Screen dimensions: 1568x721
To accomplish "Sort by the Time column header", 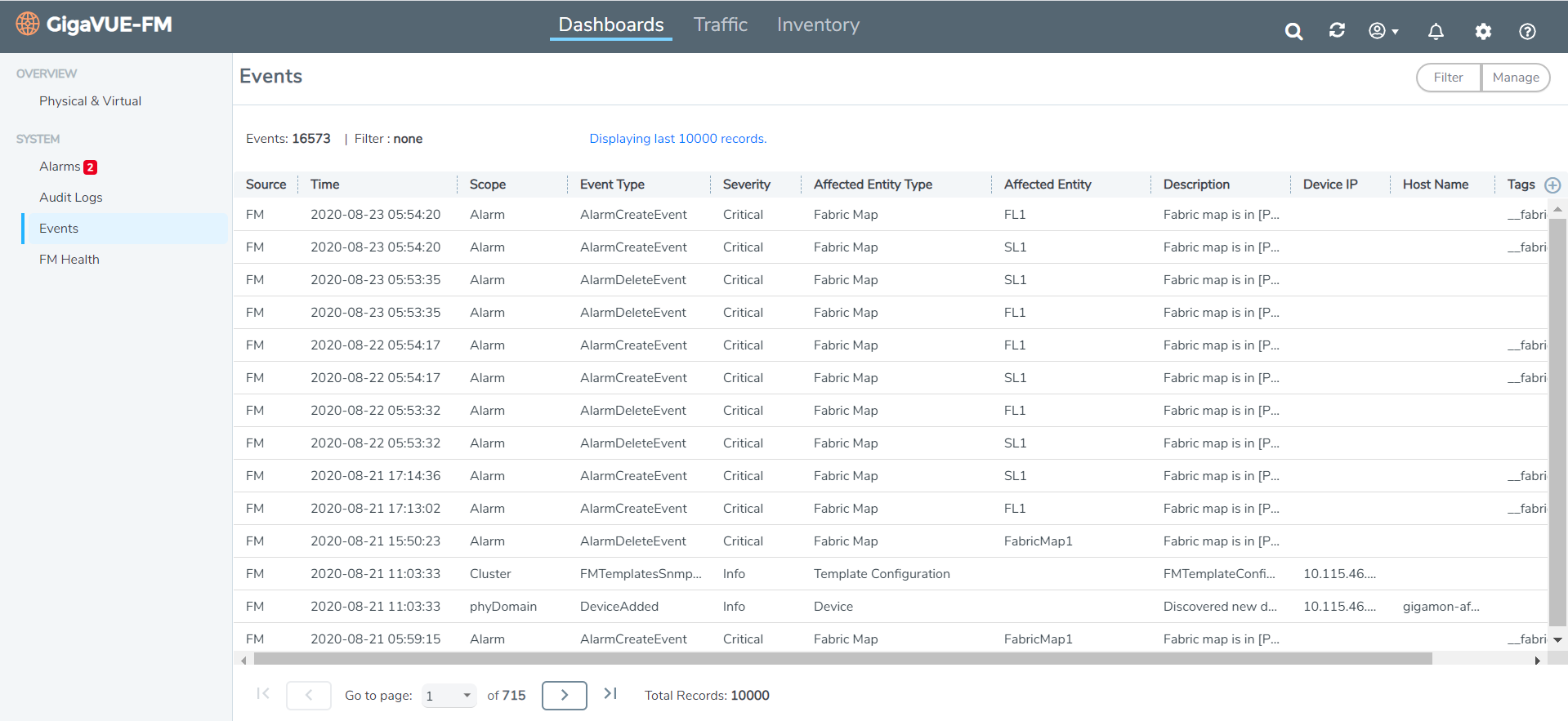I will (x=324, y=185).
